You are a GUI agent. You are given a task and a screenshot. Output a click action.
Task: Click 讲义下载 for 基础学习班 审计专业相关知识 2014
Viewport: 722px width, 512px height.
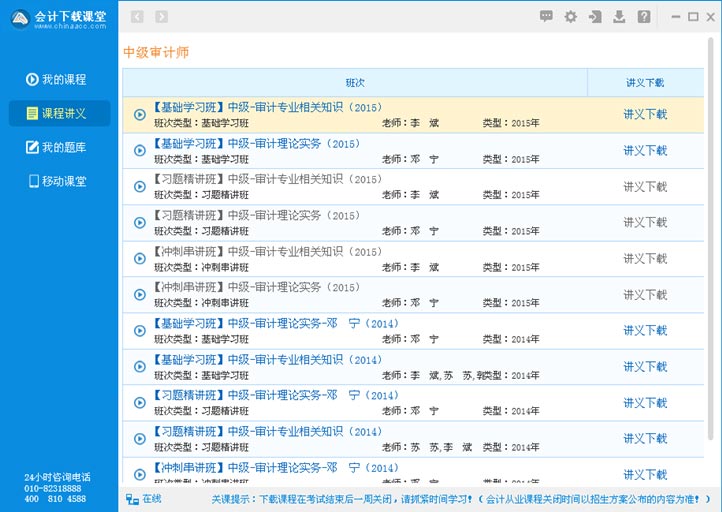[x=645, y=366]
